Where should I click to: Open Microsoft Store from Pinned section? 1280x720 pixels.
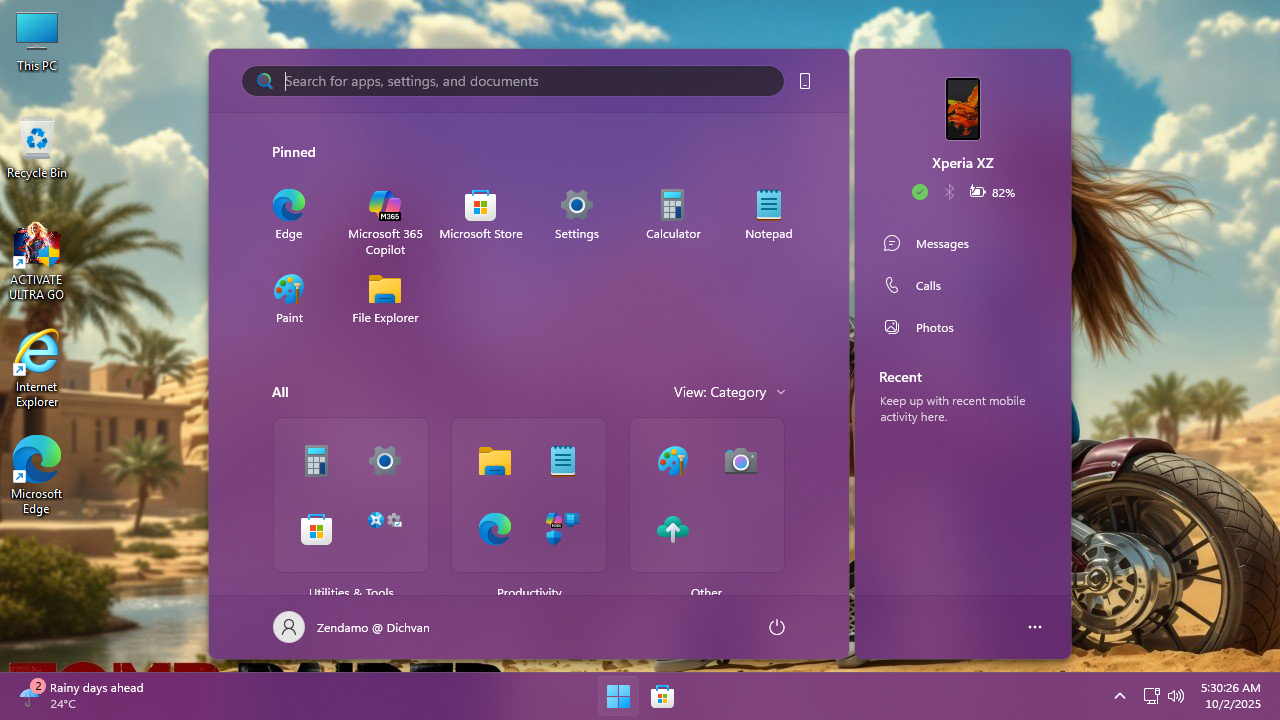click(x=481, y=215)
